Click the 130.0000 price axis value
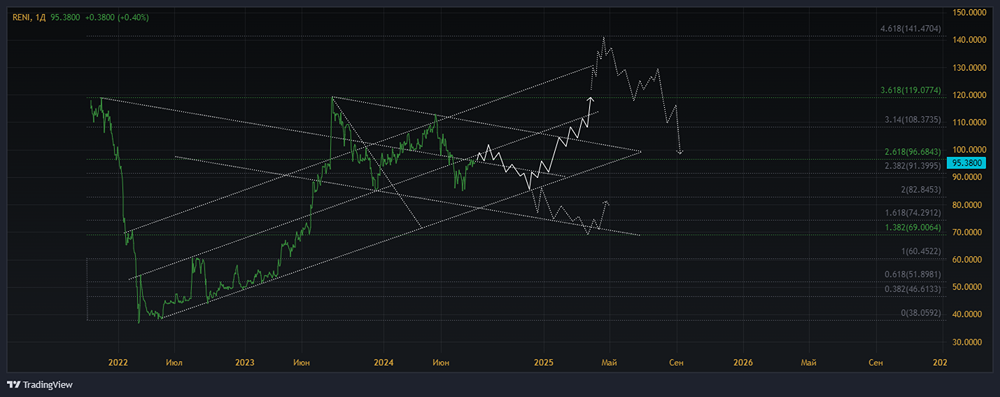 [969, 68]
